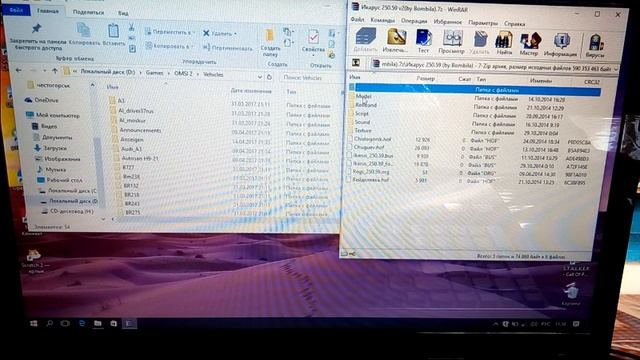The width and height of the screenshot is (640, 360).
Task: Launch Edge browser from taskbar
Action: (x=82, y=323)
